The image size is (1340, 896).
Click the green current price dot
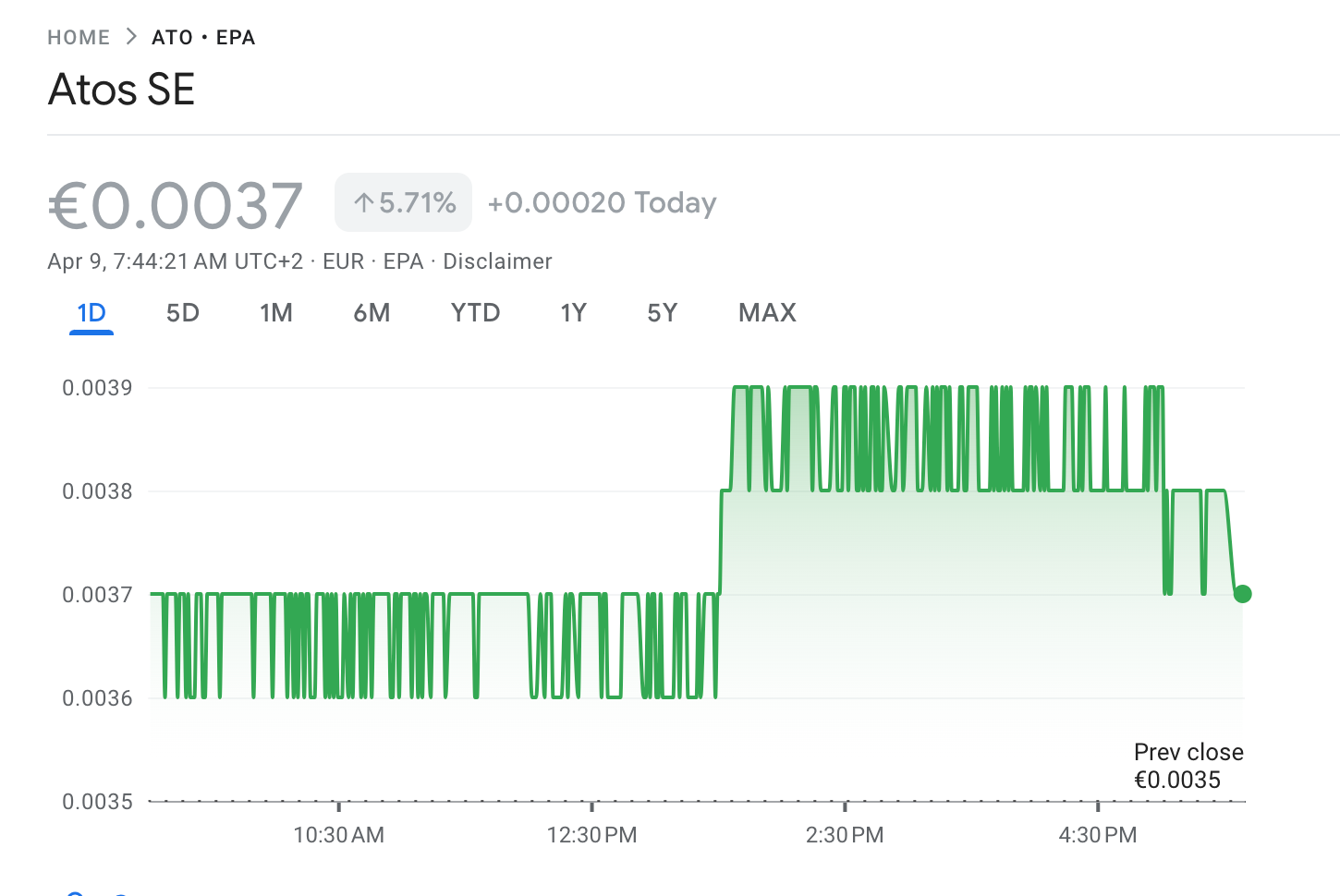[x=1243, y=594]
